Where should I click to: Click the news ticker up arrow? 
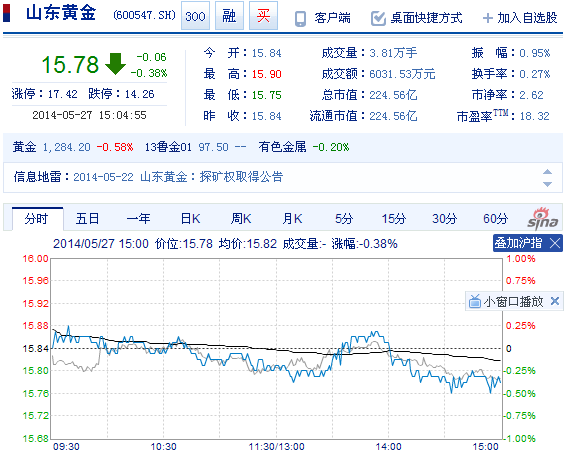[547, 172]
